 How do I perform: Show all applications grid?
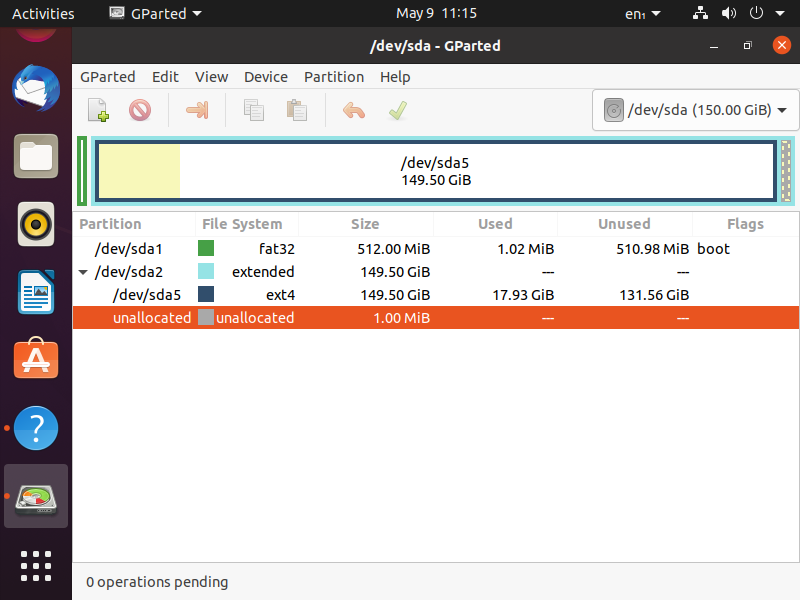tap(36, 566)
